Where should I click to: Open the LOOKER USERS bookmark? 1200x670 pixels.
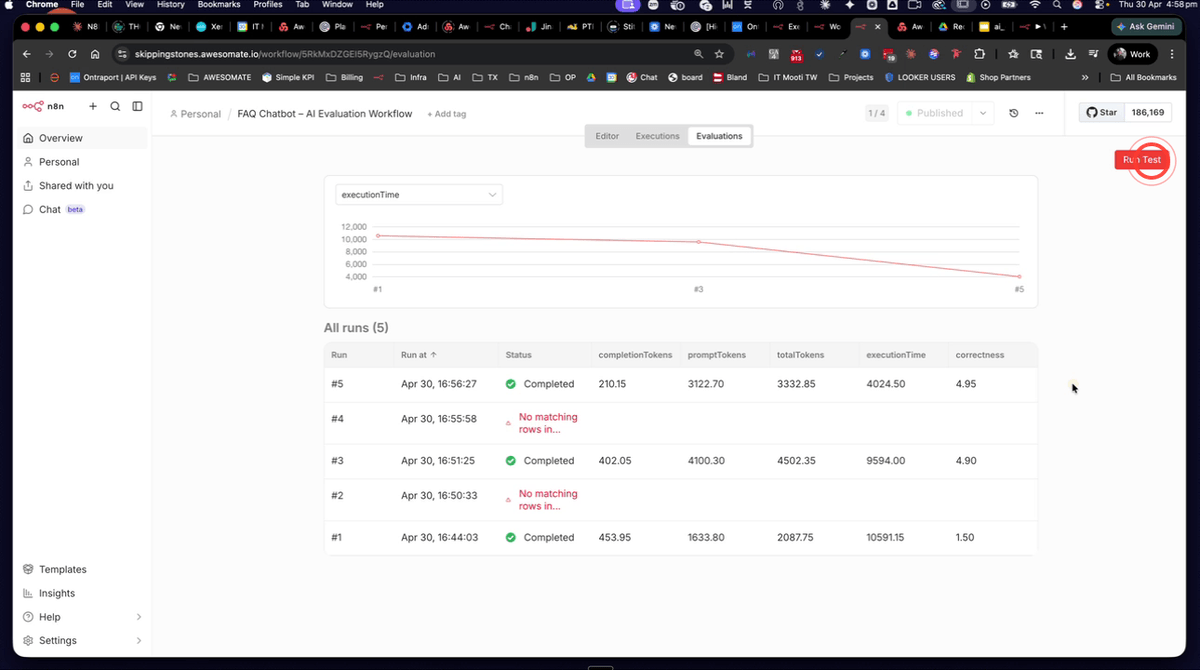click(x=920, y=77)
